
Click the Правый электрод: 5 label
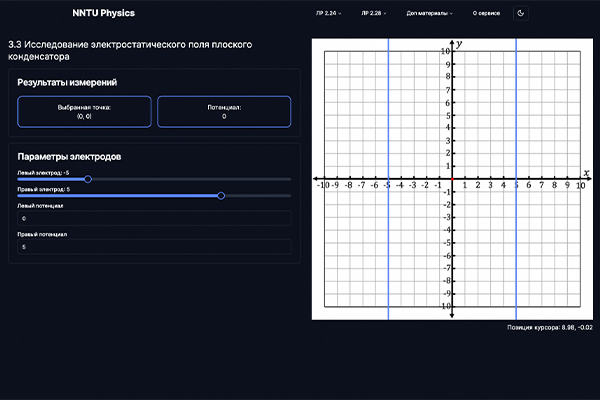(44, 189)
